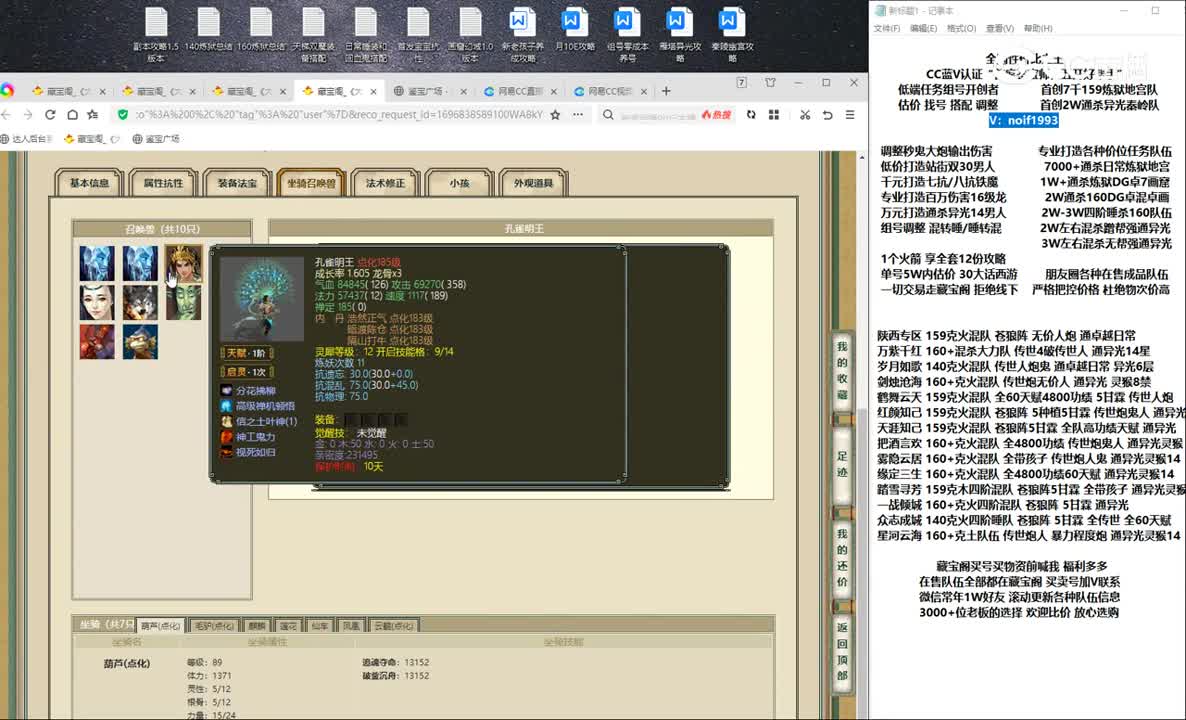Select the 麒麟 mount tab

(257, 625)
